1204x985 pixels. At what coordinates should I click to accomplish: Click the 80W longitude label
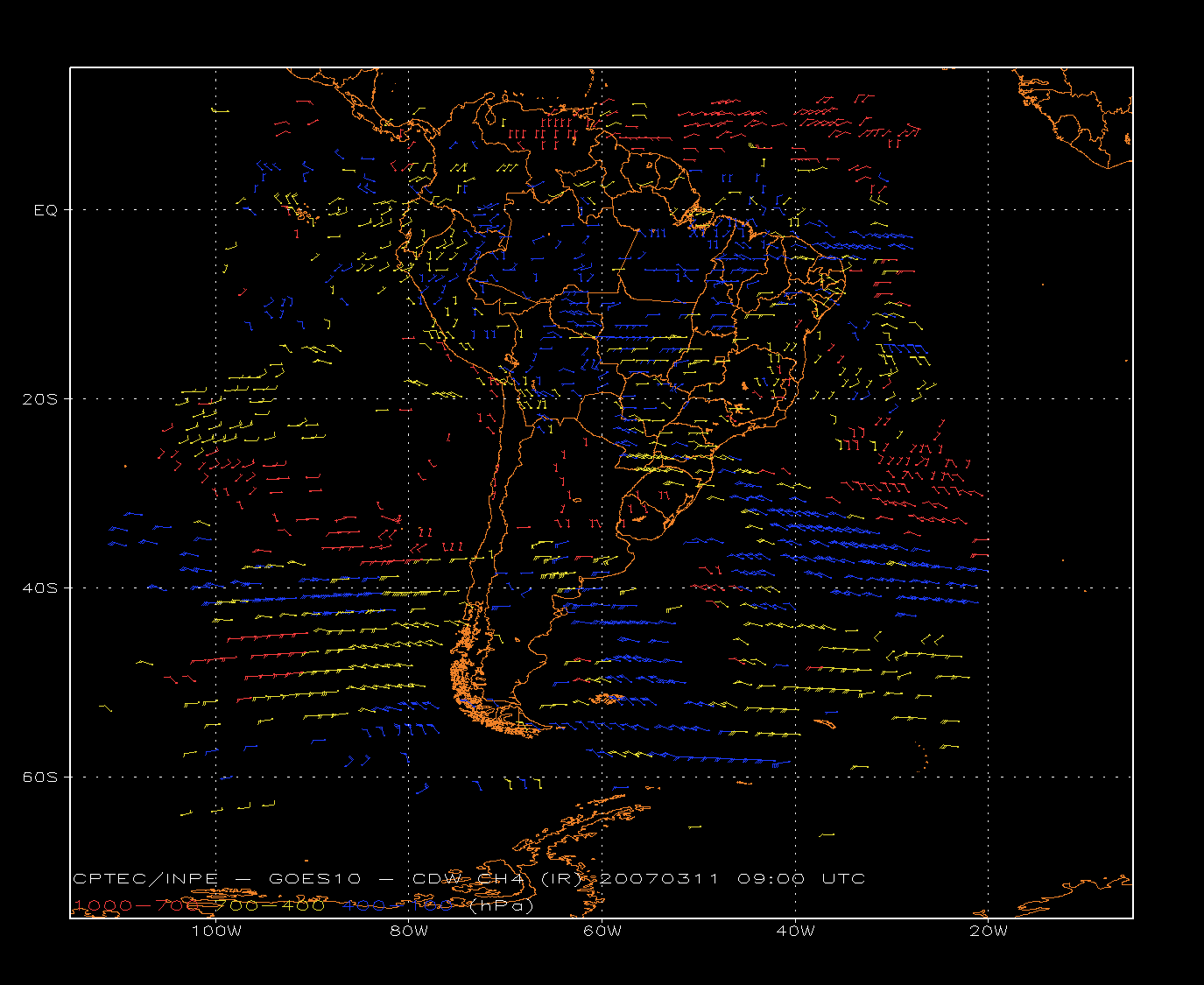click(409, 932)
